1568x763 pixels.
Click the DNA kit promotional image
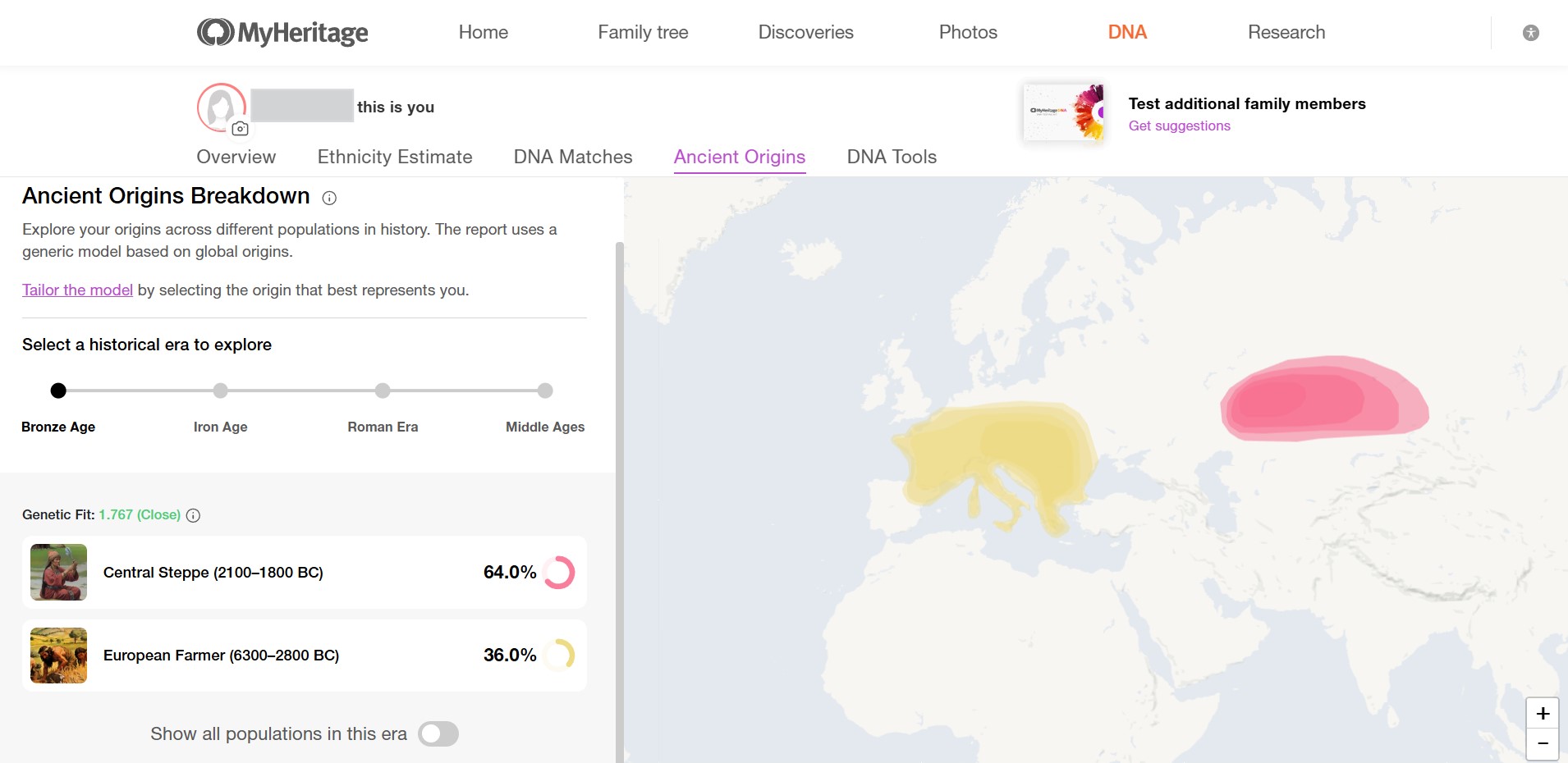coord(1063,112)
